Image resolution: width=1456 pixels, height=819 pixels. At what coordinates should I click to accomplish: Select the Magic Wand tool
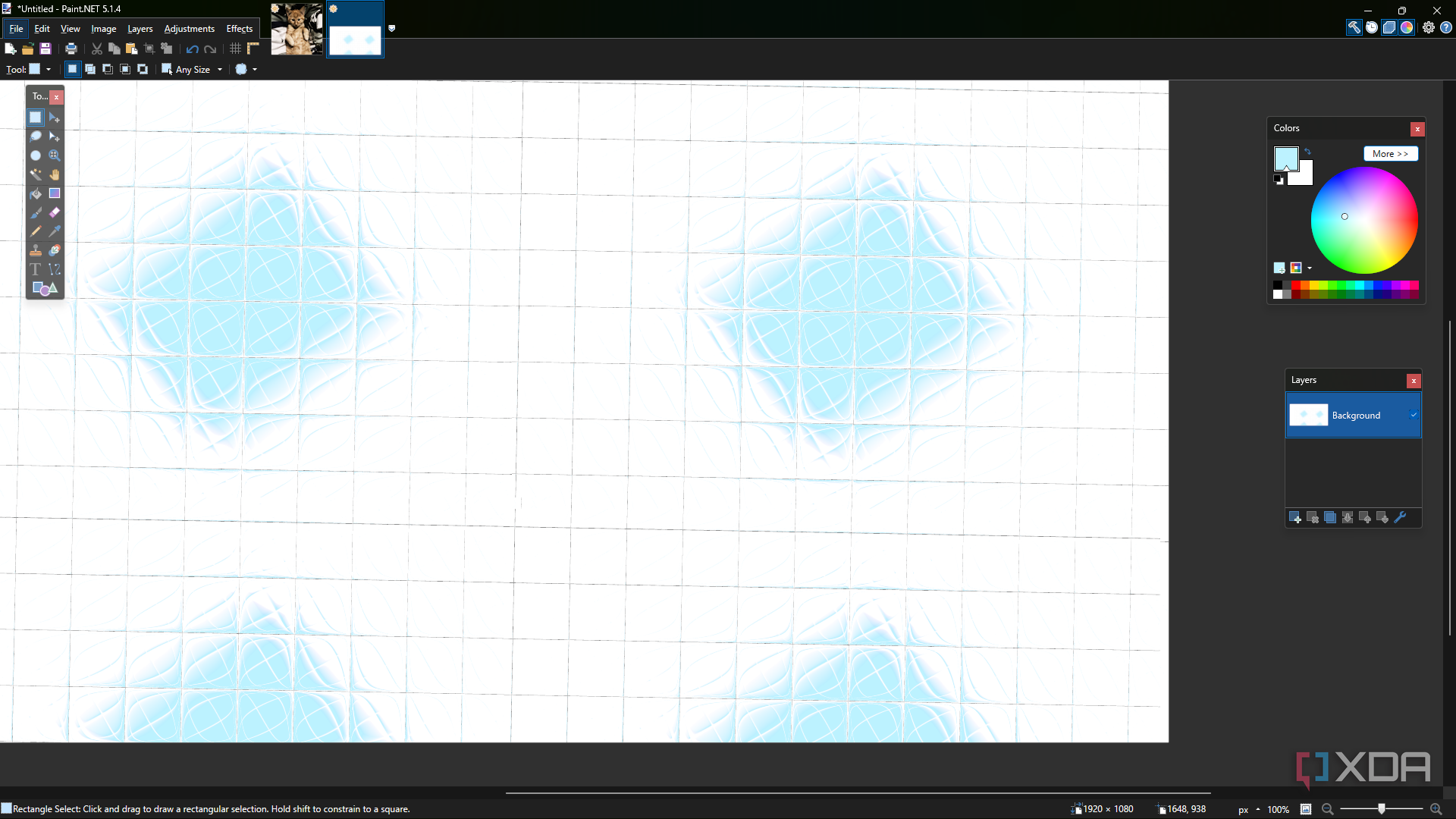coord(36,174)
